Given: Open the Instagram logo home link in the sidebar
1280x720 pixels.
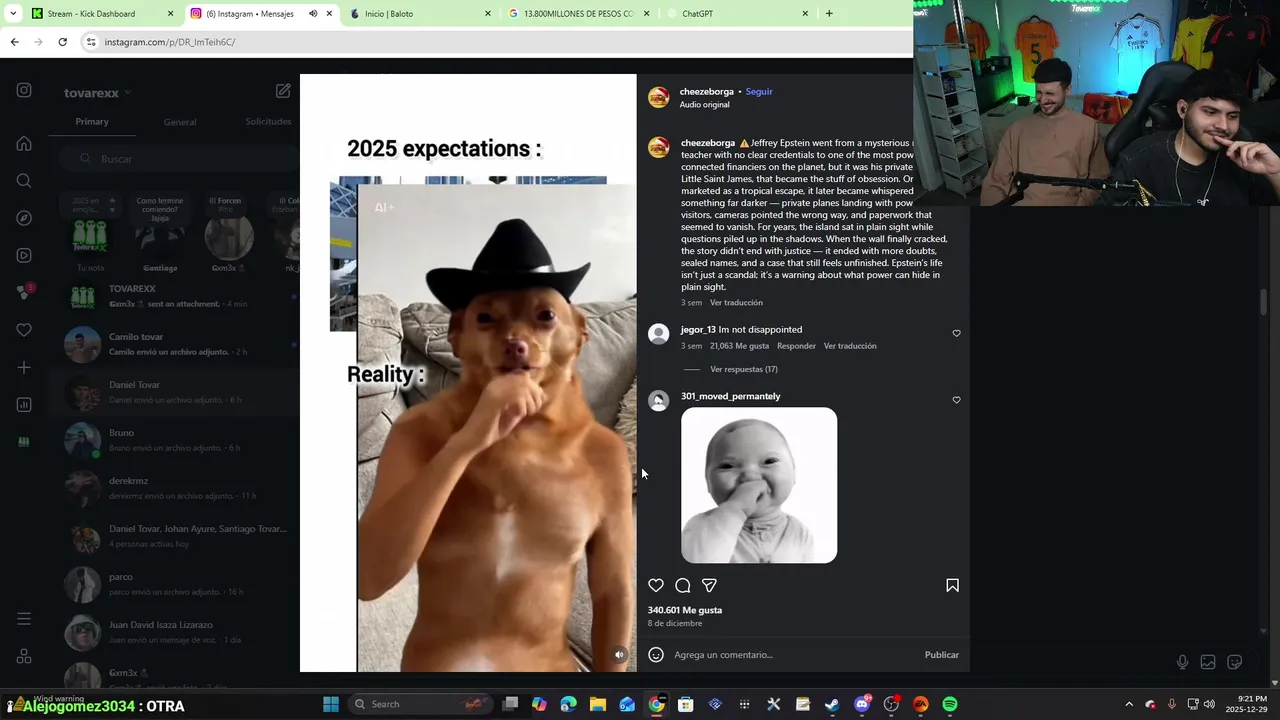Looking at the screenshot, I should tap(24, 90).
